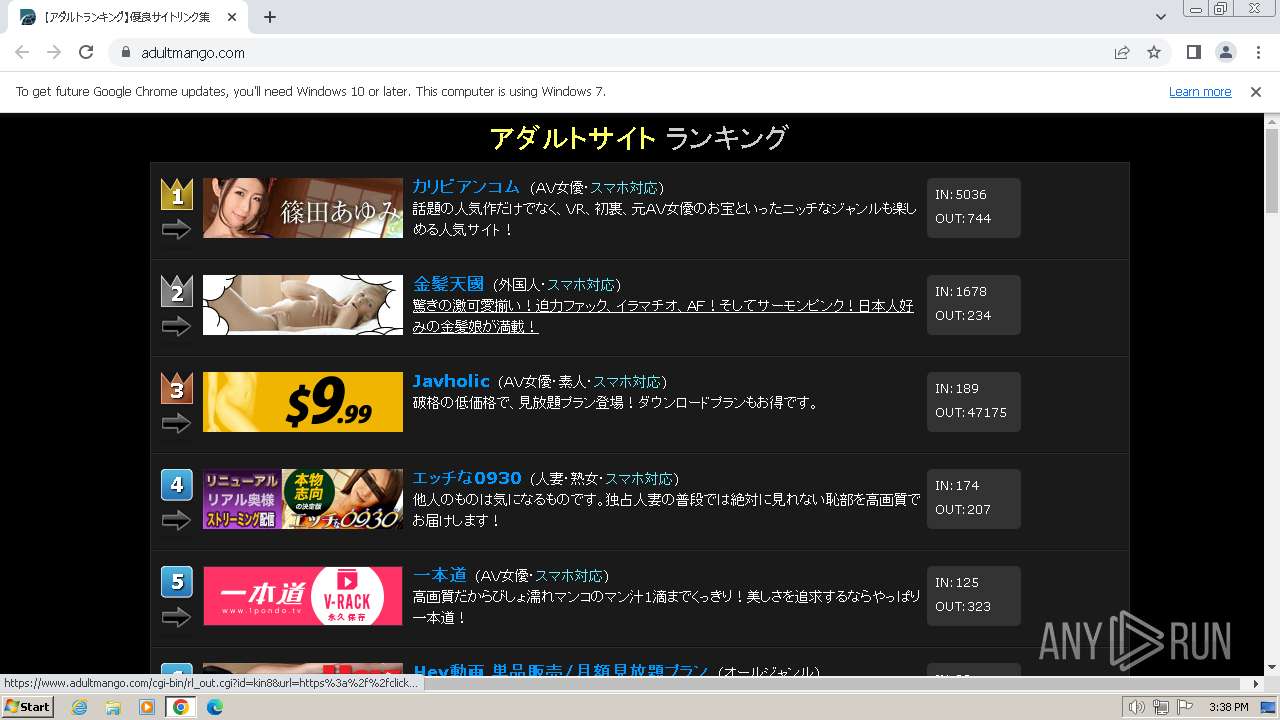Open Microsoft Edge from taskbar

click(215, 707)
